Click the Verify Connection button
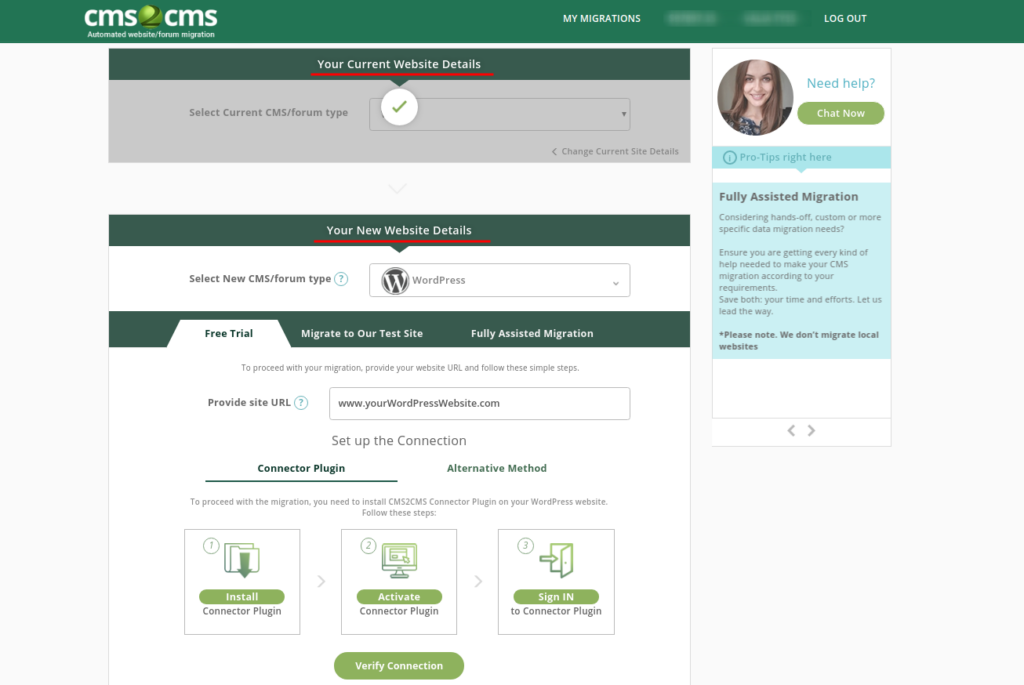 click(x=399, y=665)
